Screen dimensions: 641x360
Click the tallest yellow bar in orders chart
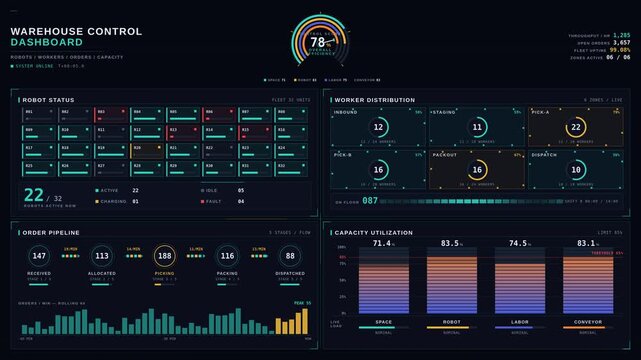[x=305, y=321]
